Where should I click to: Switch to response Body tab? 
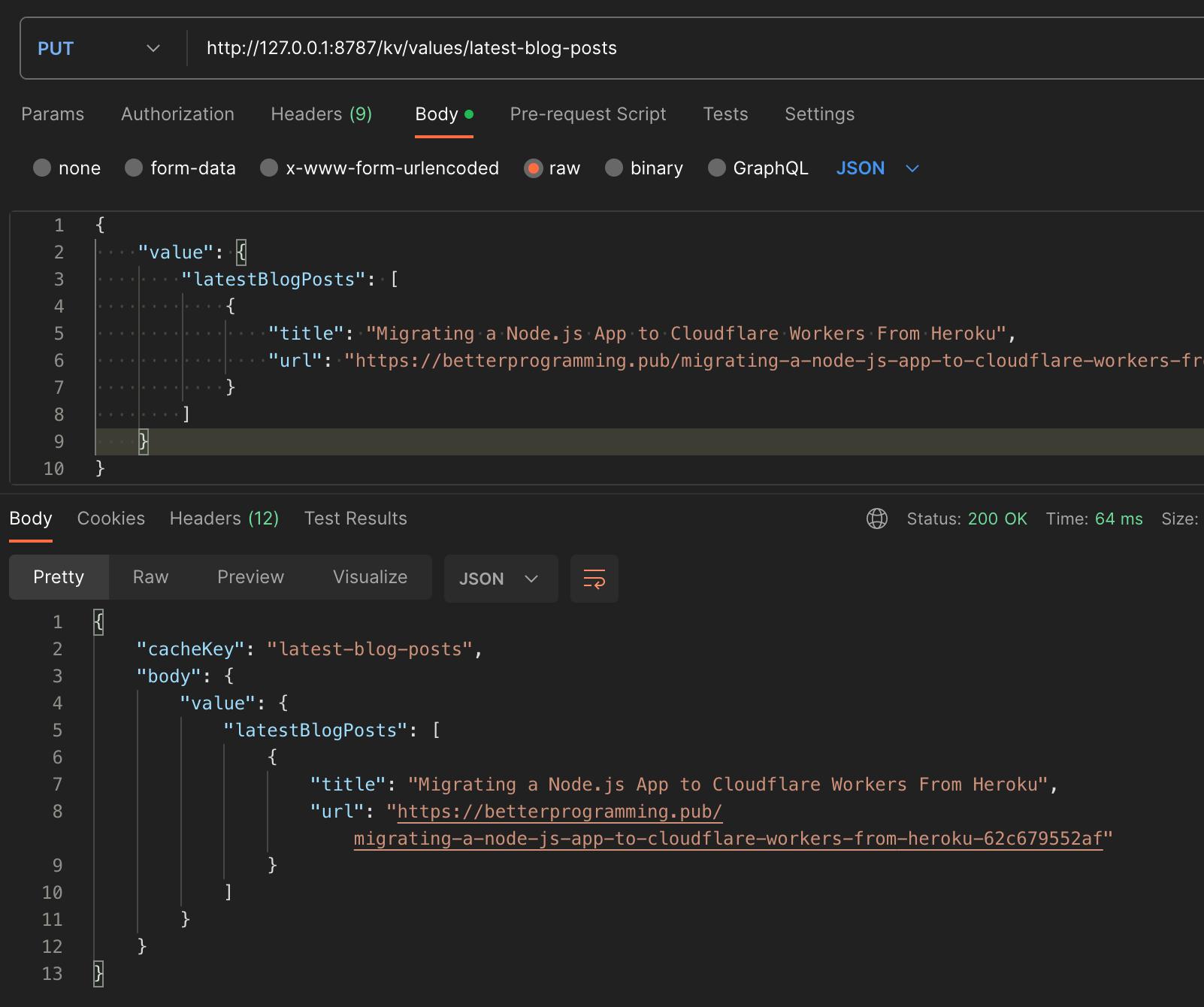click(x=31, y=519)
